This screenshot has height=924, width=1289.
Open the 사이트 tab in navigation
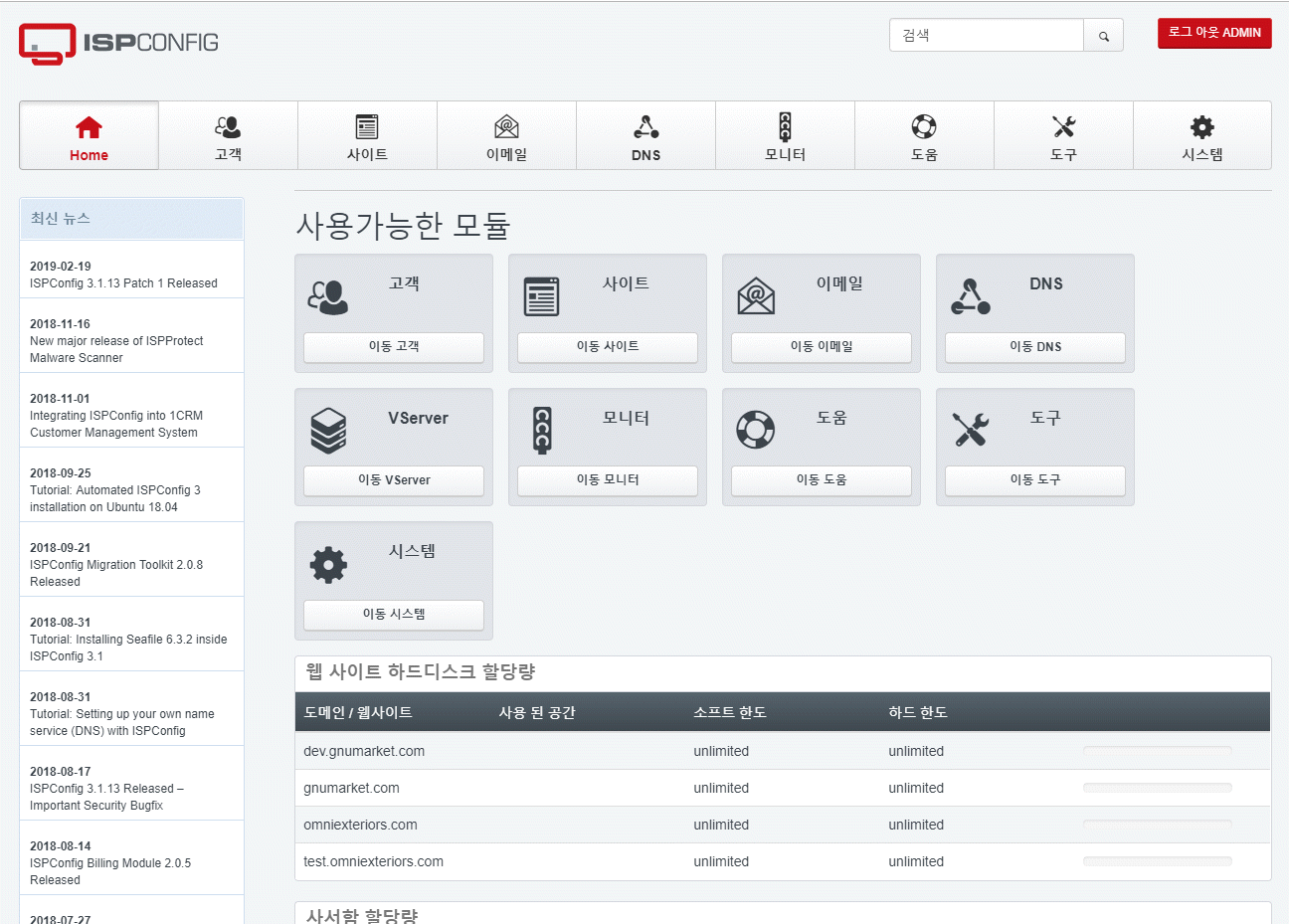(x=367, y=136)
